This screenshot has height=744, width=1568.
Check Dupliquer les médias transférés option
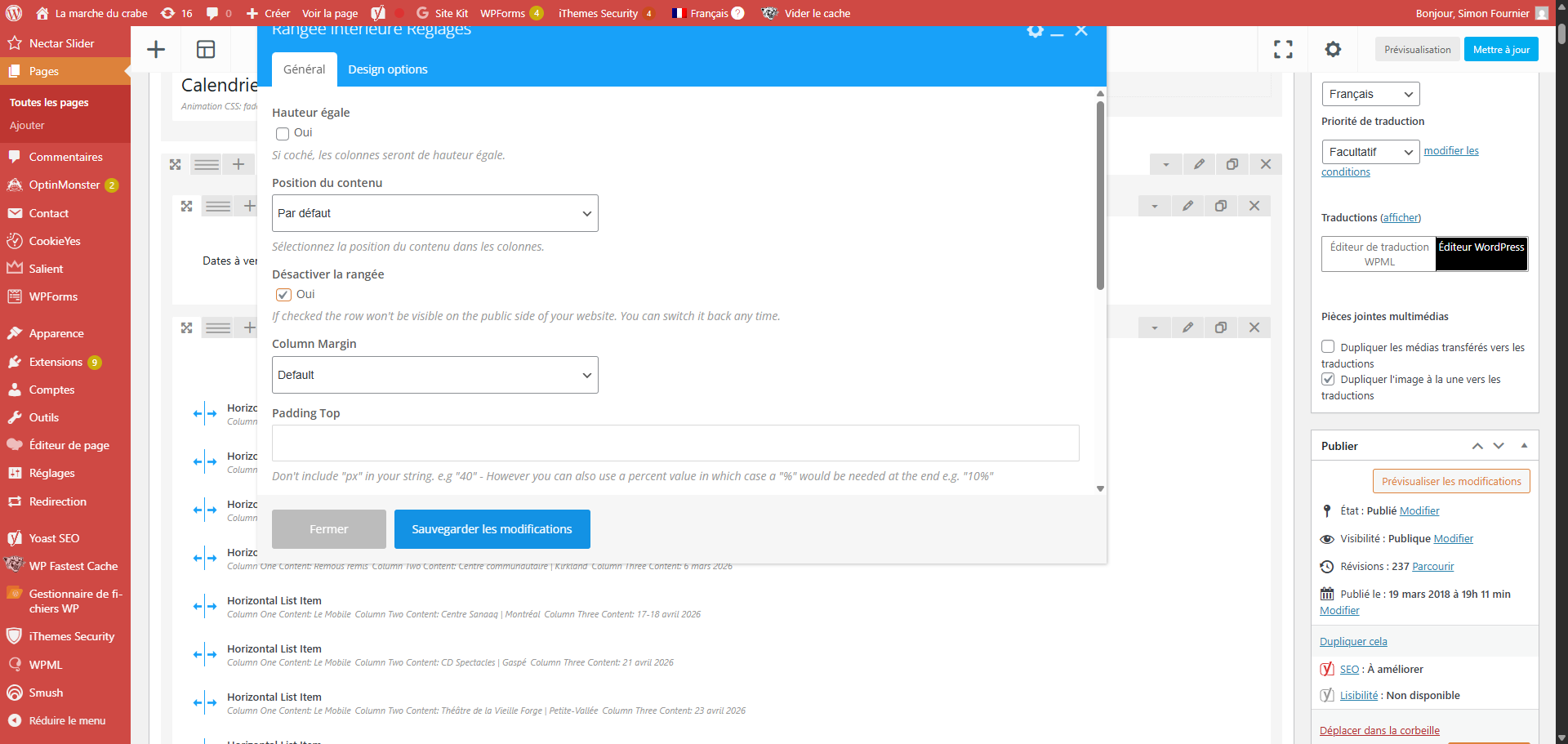click(x=1328, y=347)
